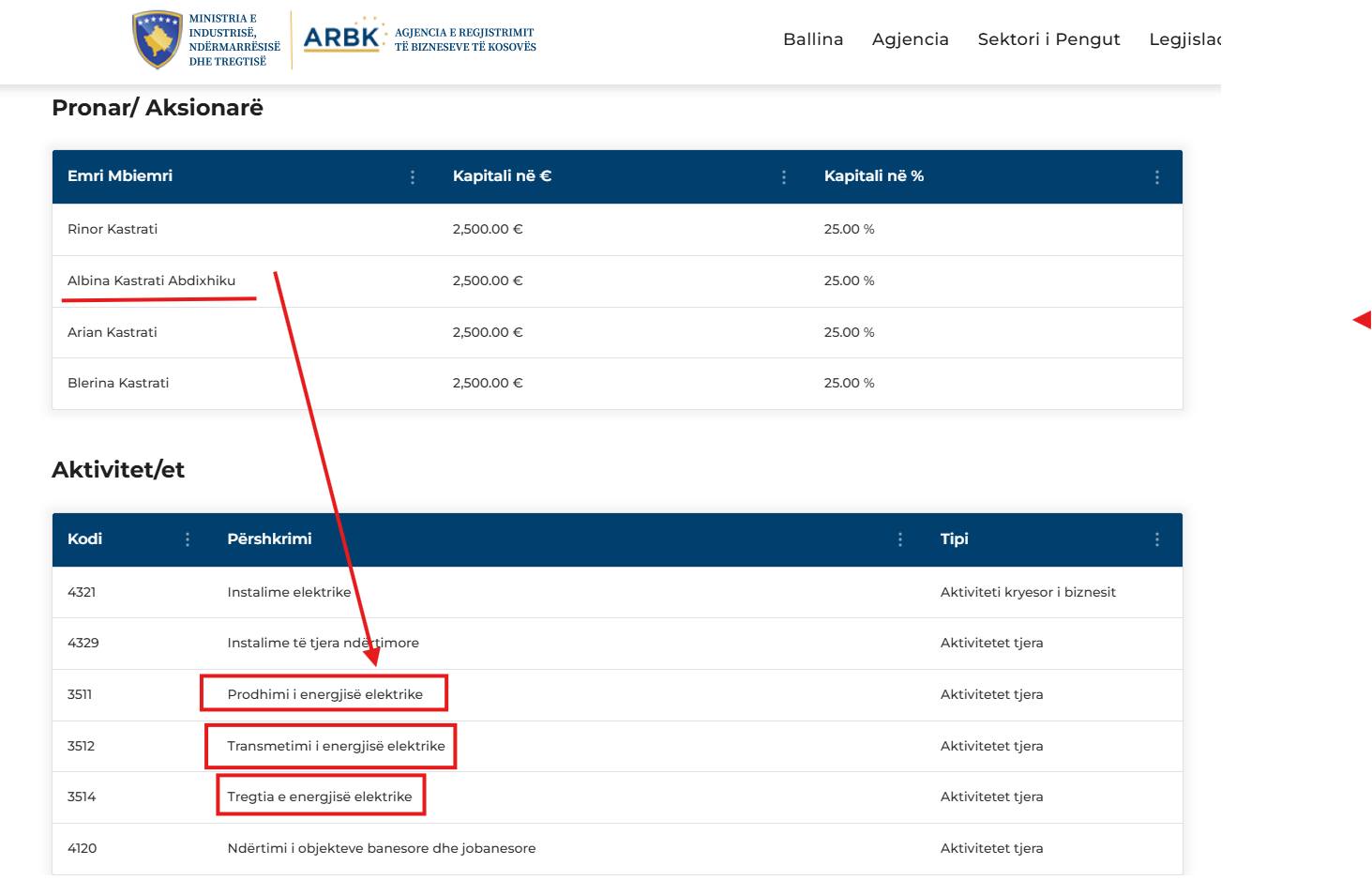The image size is (1372, 880).
Task: Sort by Kodi column header
Action: click(x=85, y=539)
